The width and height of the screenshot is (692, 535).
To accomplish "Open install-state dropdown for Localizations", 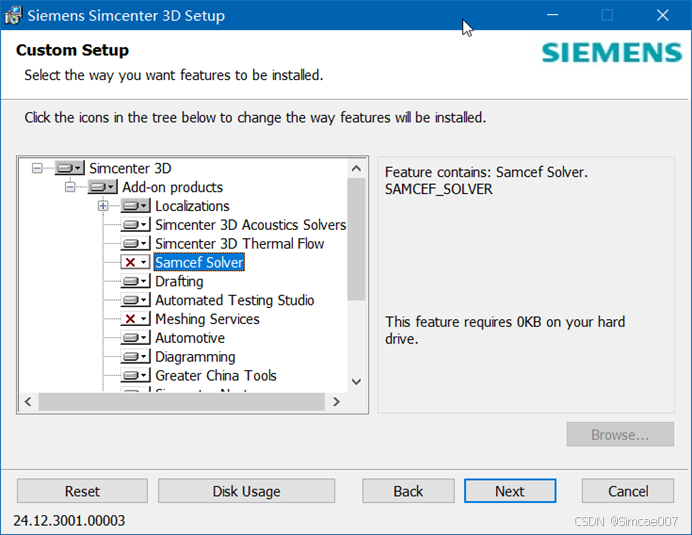I will (x=135, y=206).
